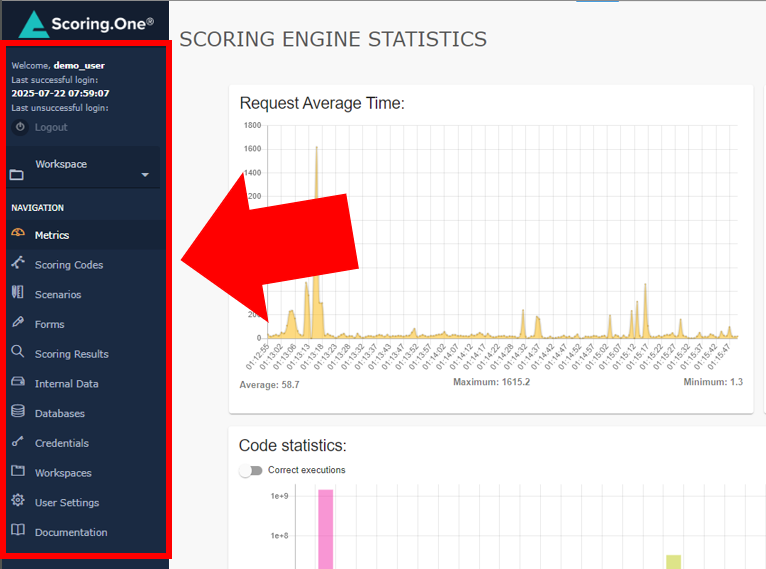766x569 pixels.
Task: Click the User Settings gear icon
Action: coord(17,501)
